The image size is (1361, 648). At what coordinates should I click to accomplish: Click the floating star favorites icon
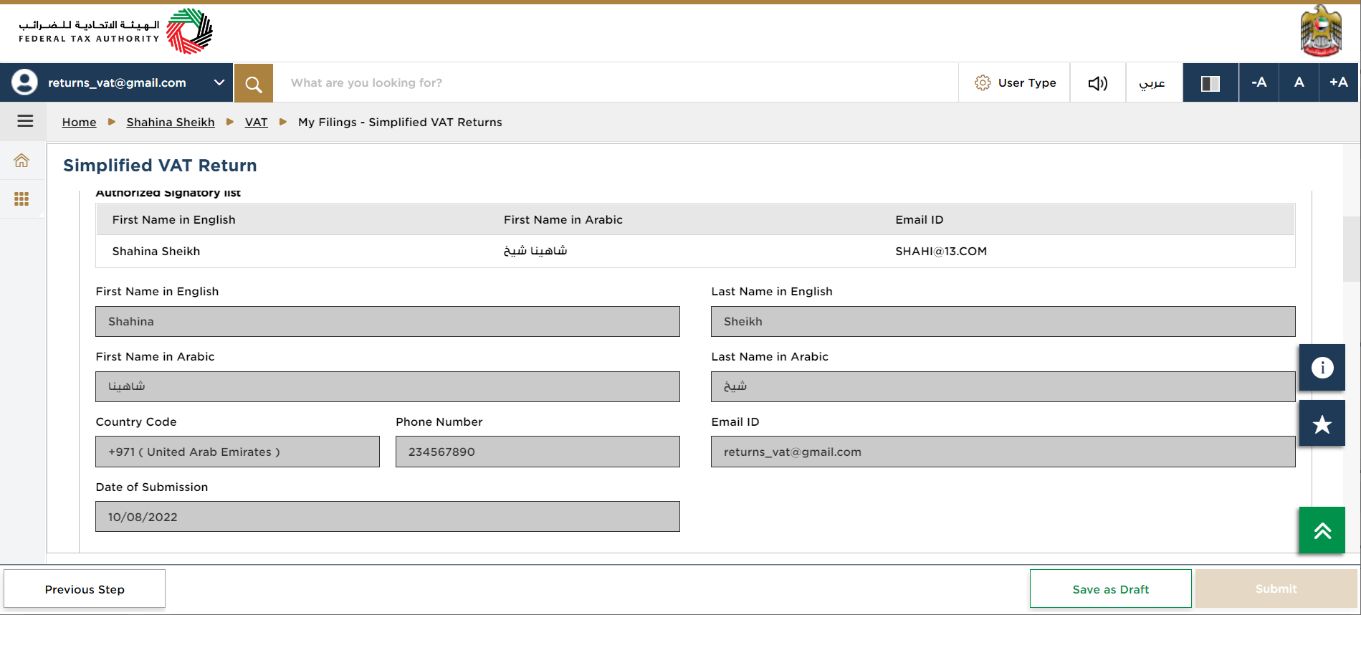(x=1322, y=424)
